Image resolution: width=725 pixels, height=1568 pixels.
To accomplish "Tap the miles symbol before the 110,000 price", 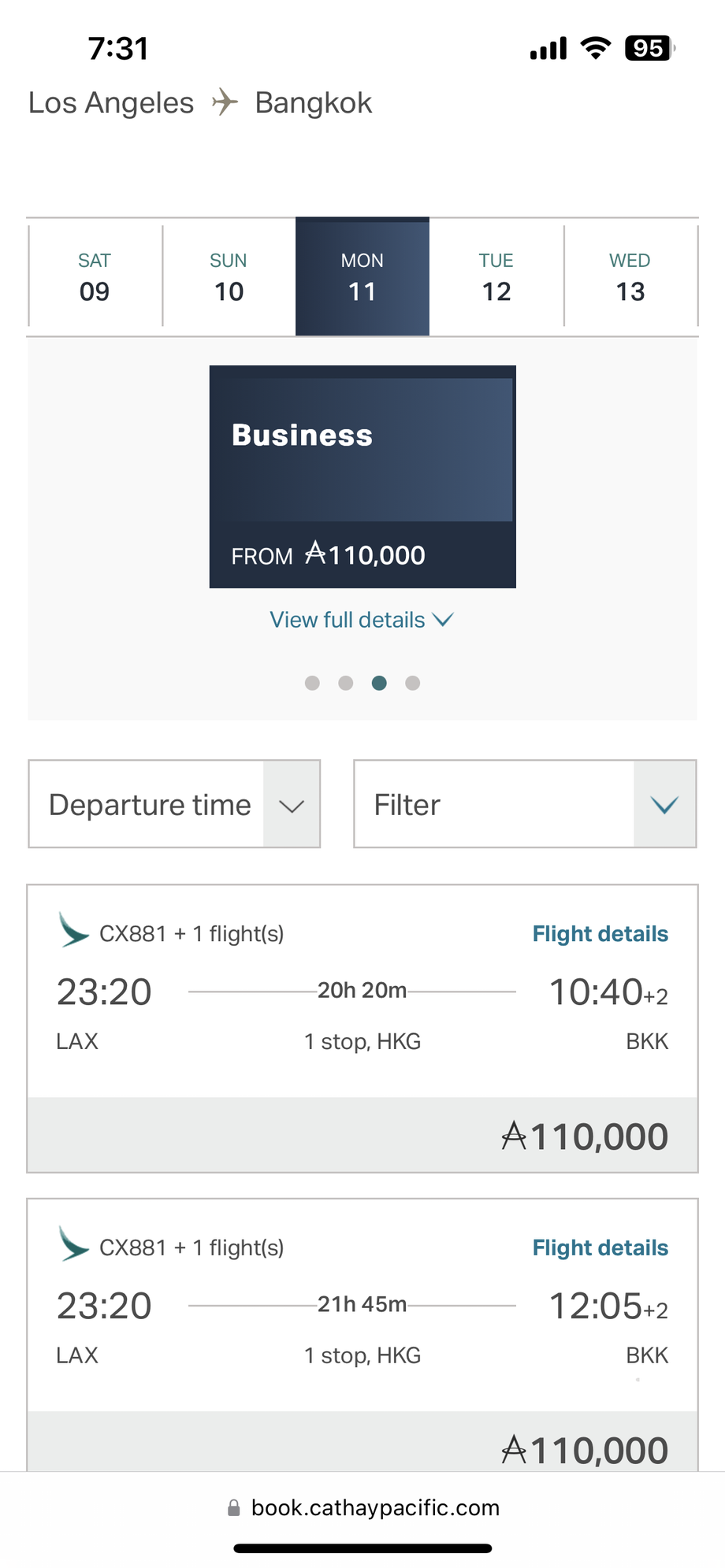I will pos(515,1134).
